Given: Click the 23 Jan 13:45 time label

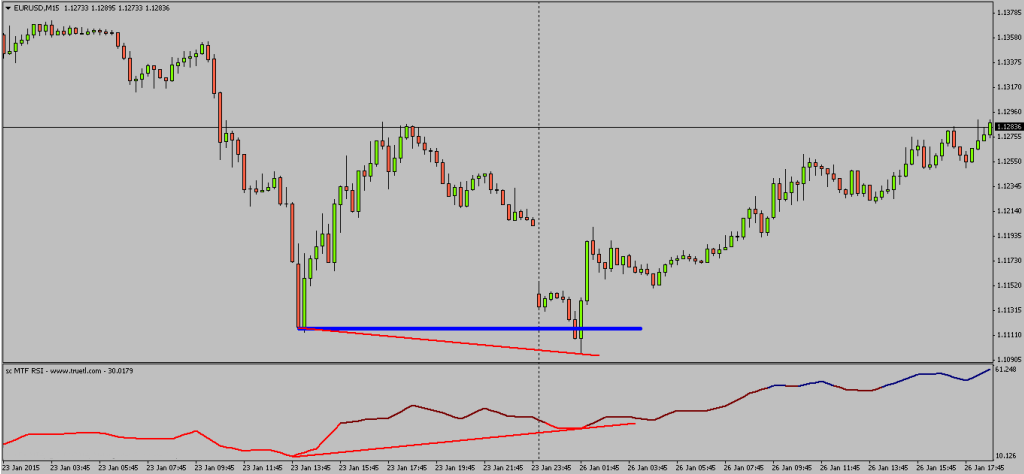Looking at the screenshot, I should [x=312, y=468].
